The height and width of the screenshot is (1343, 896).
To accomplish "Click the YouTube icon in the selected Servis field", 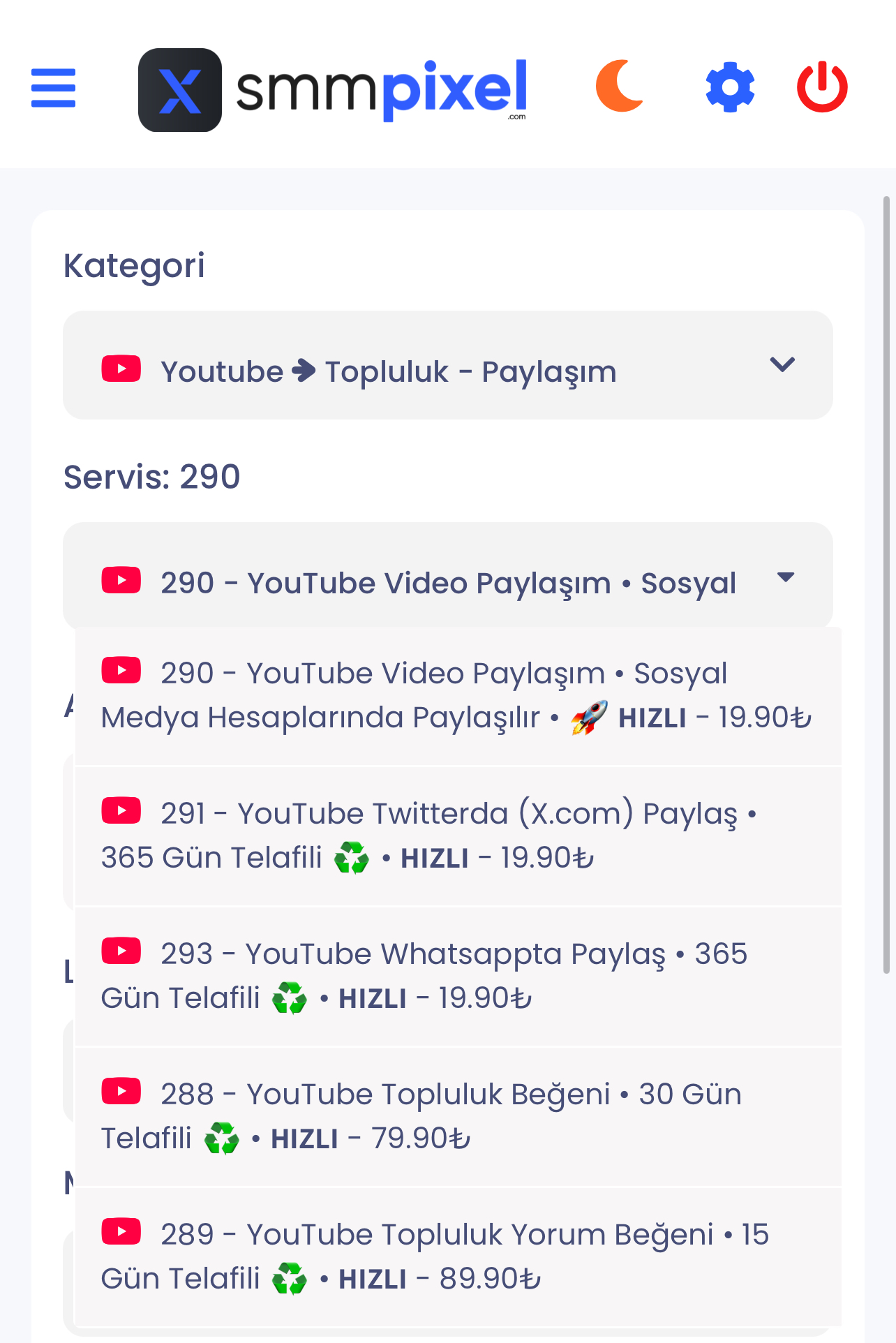I will point(121,580).
